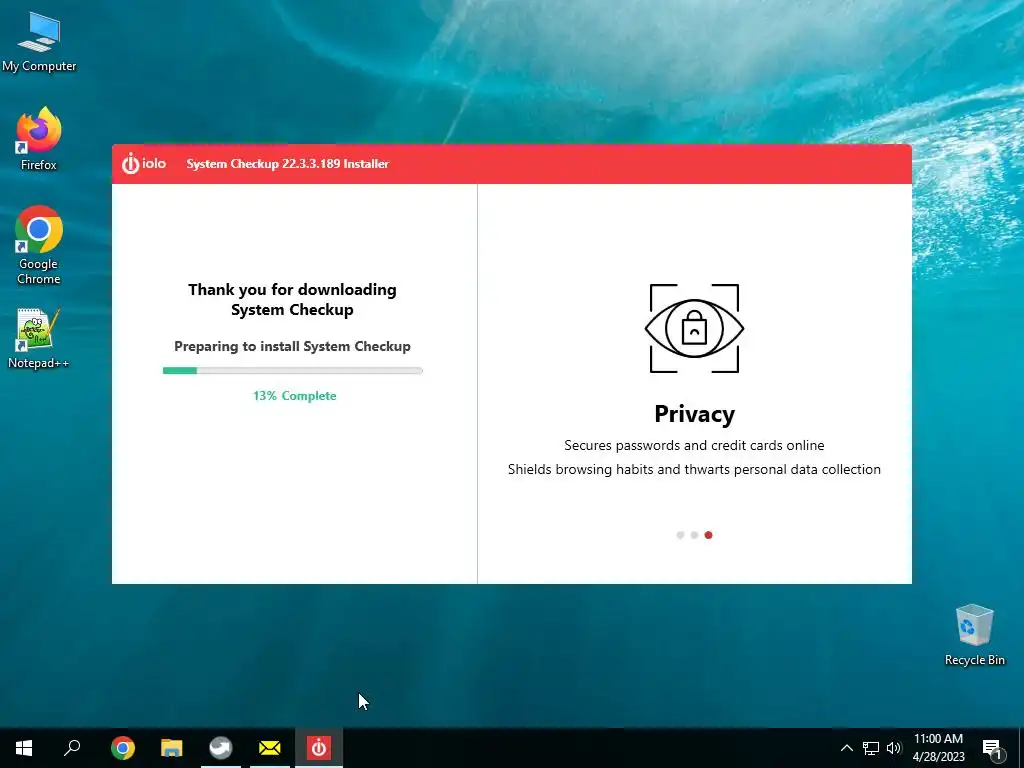Select the first carousel dot
The image size is (1024, 768).
click(680, 535)
